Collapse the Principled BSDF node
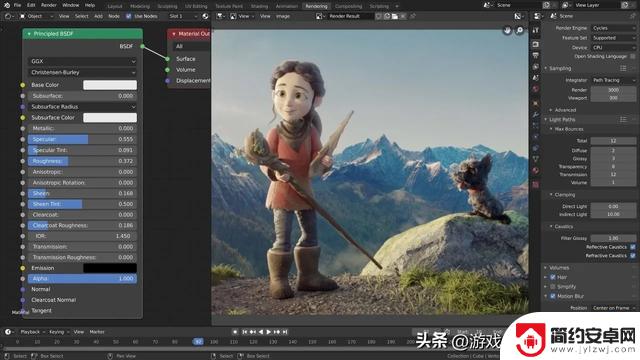This screenshot has width=640, height=360. click(x=29, y=33)
